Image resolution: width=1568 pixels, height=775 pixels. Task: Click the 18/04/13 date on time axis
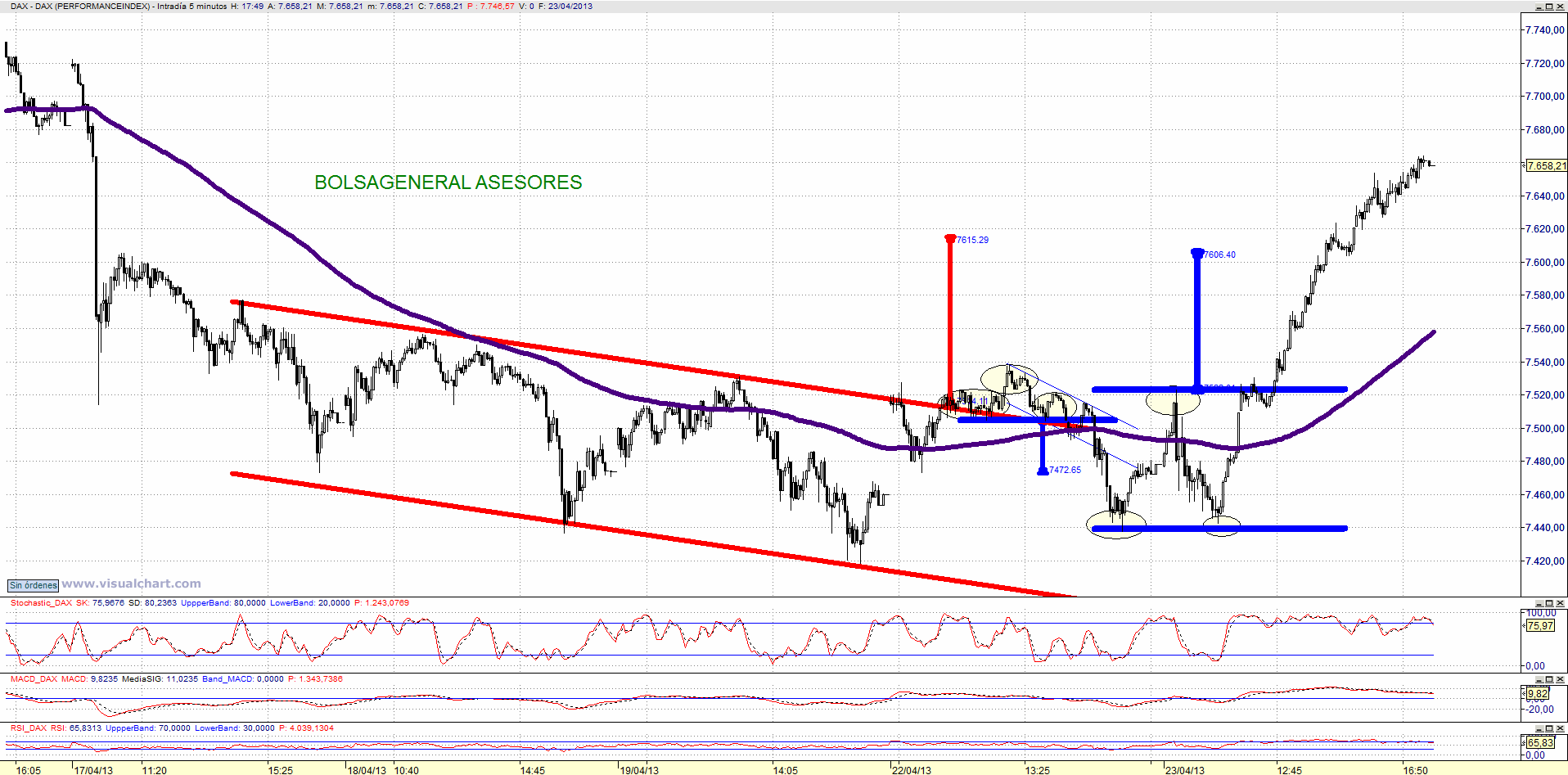pos(367,770)
